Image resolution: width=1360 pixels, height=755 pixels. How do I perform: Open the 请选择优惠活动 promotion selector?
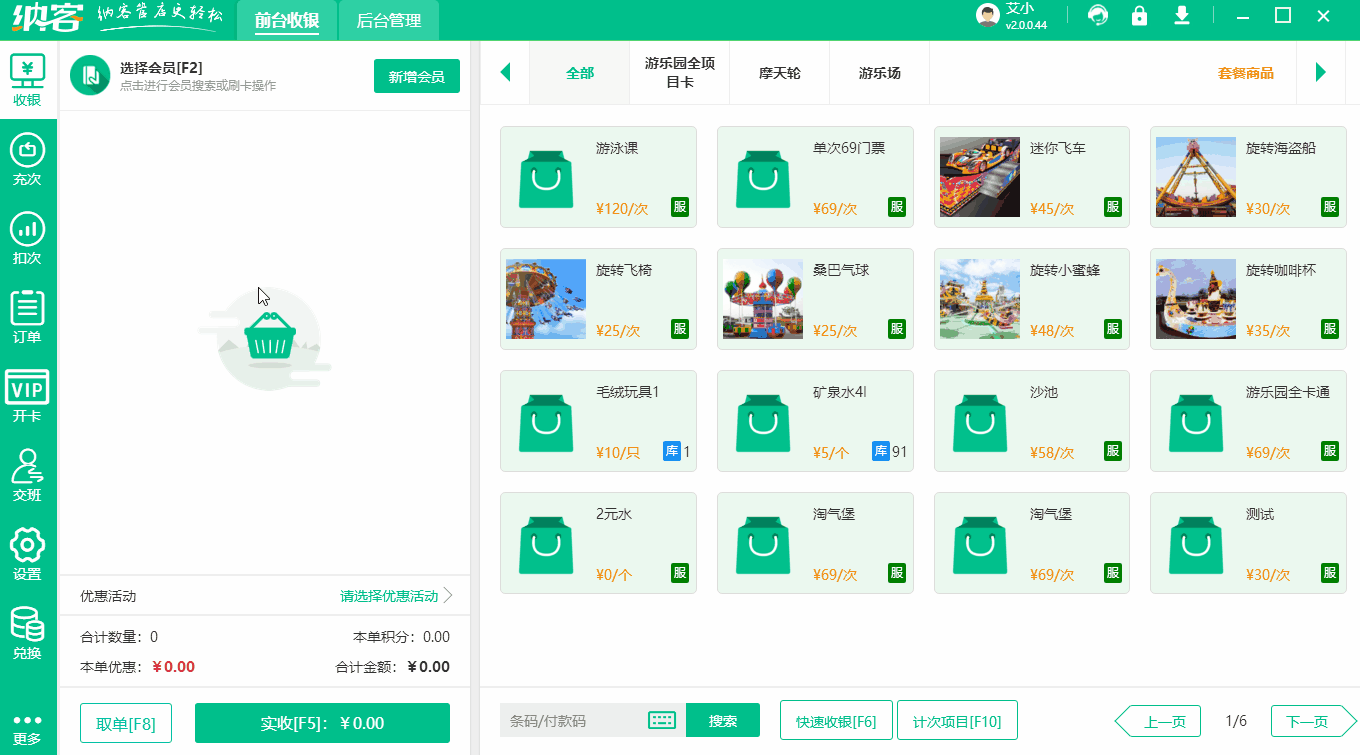[390, 596]
